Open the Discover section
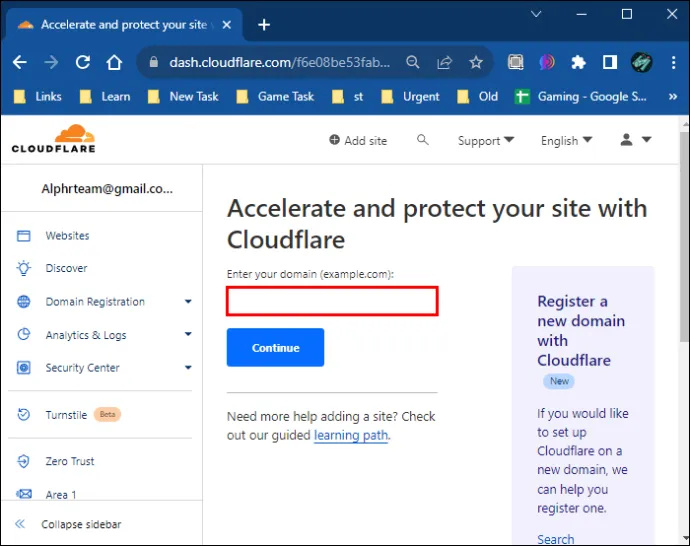The image size is (690, 546). (x=66, y=268)
